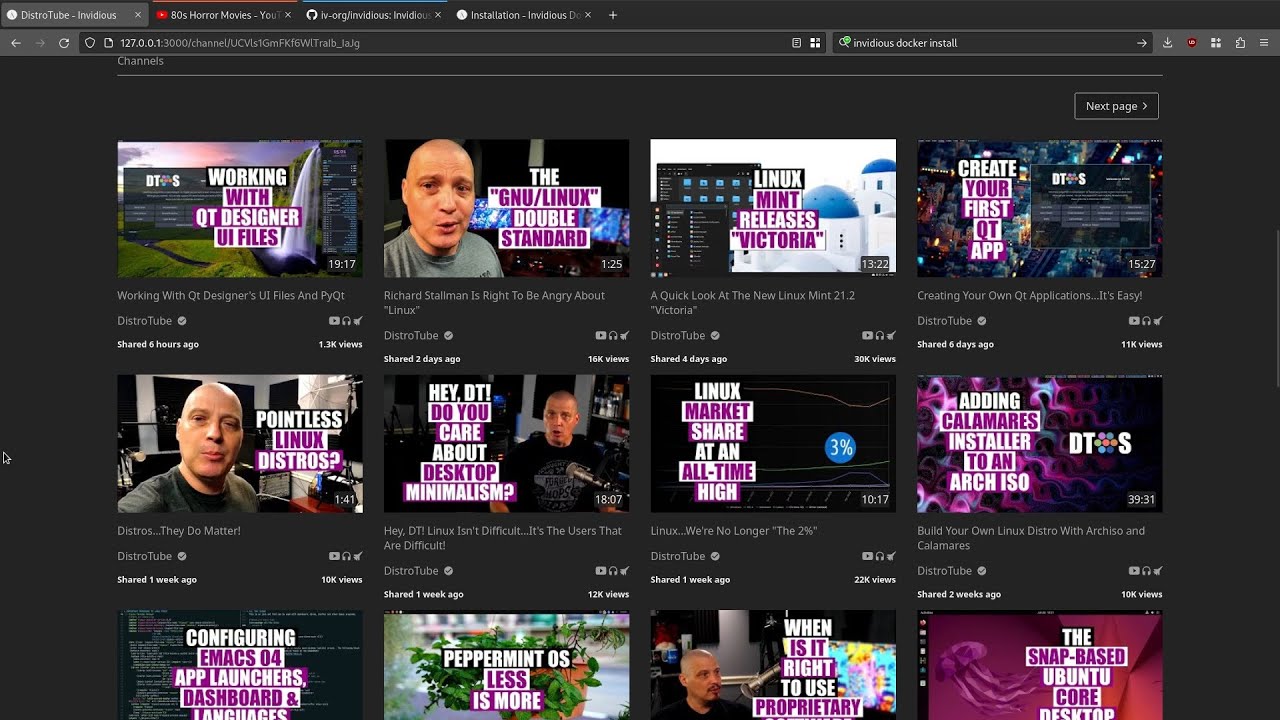Click headphones audio icon for Qt Designer's UI Files video
This screenshot has height=720, width=1280.
click(x=346, y=321)
